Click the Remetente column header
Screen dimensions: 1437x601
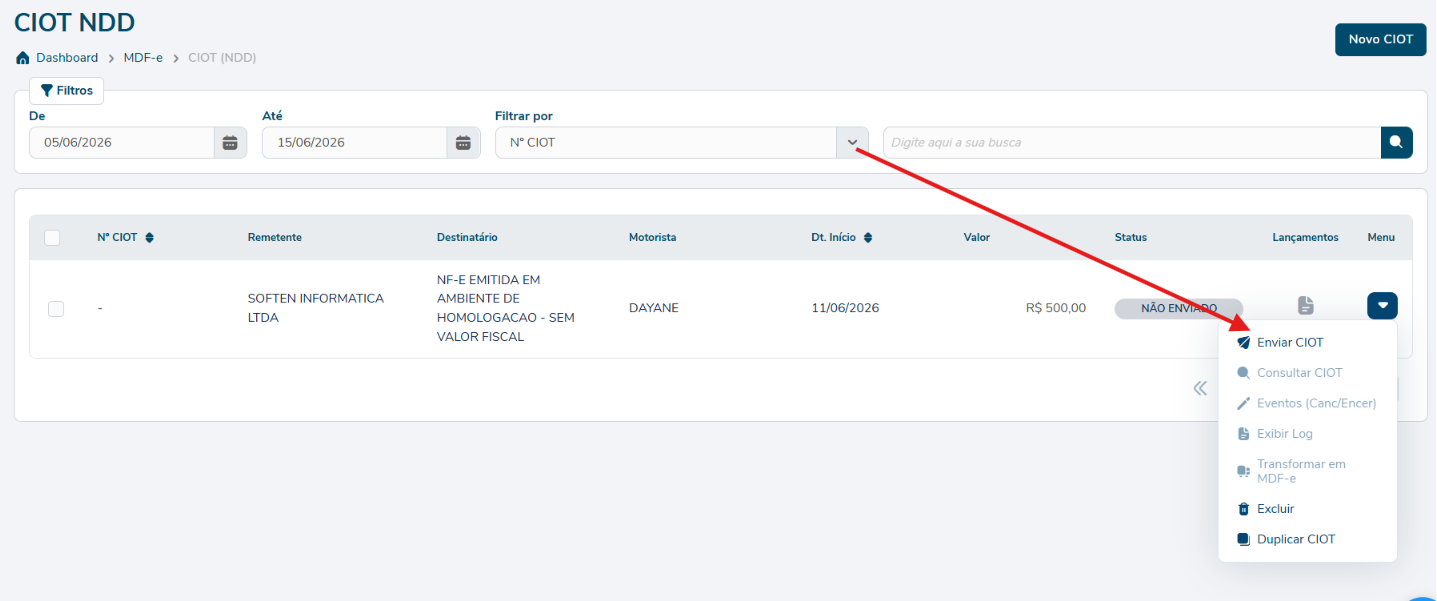[275, 238]
